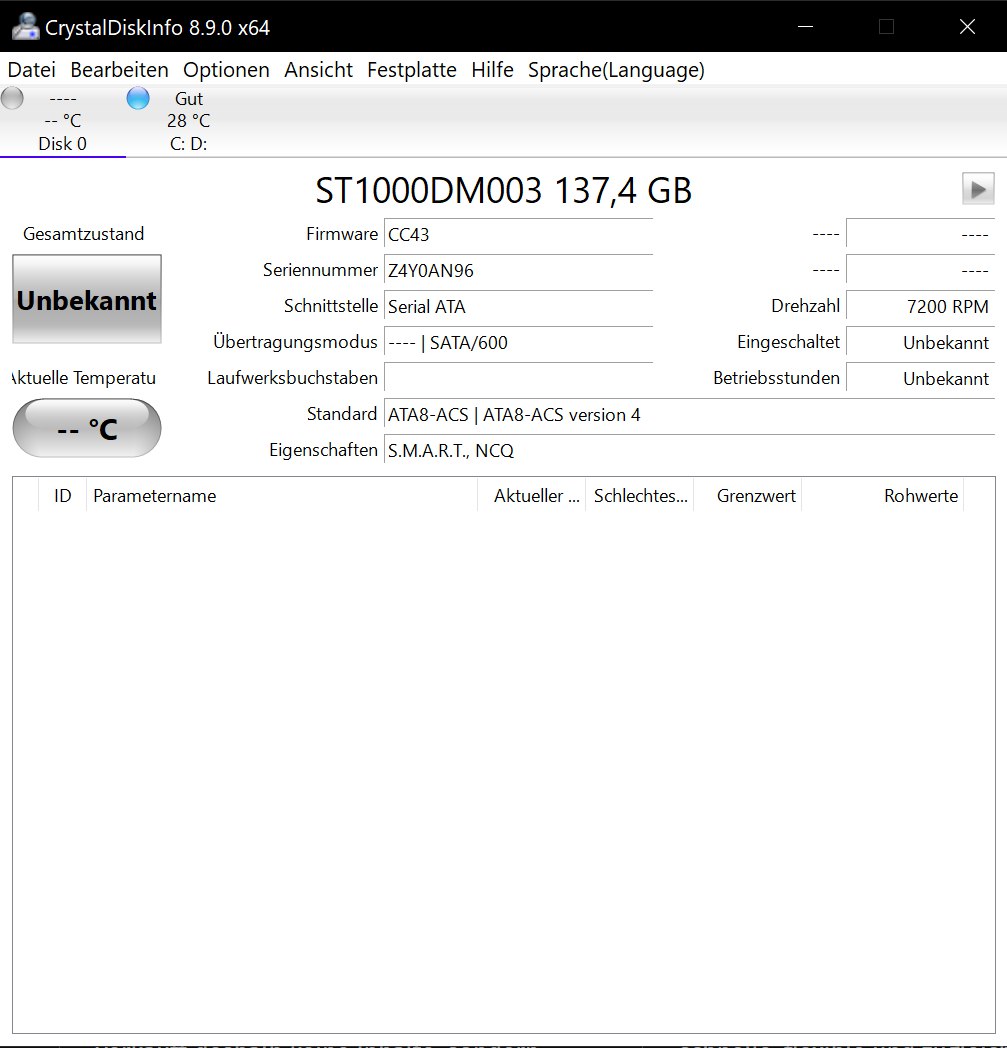This screenshot has width=1007, height=1048.
Task: Click the Betriebsstunden value Unbekannt
Action: coord(921,379)
